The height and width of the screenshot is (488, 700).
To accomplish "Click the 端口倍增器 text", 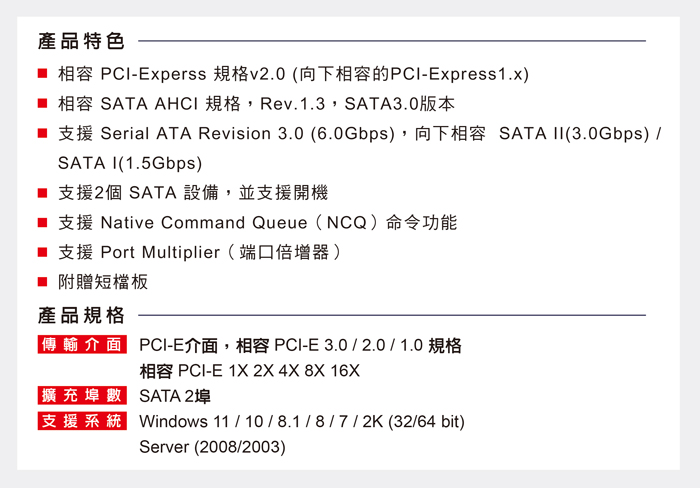I will click(290, 252).
